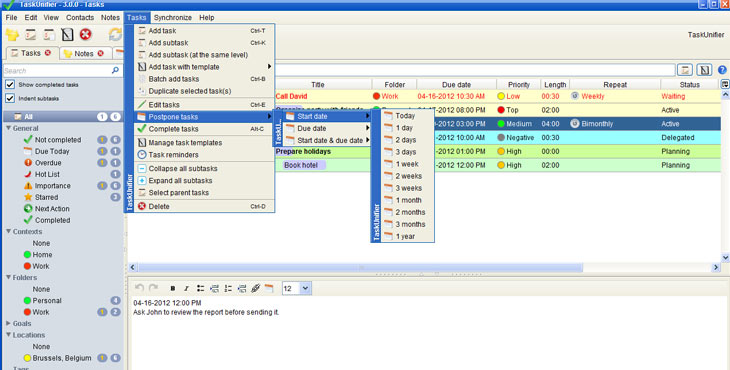The height and width of the screenshot is (370, 730).
Task: Close the Notes tab with red X
Action: 100,54
